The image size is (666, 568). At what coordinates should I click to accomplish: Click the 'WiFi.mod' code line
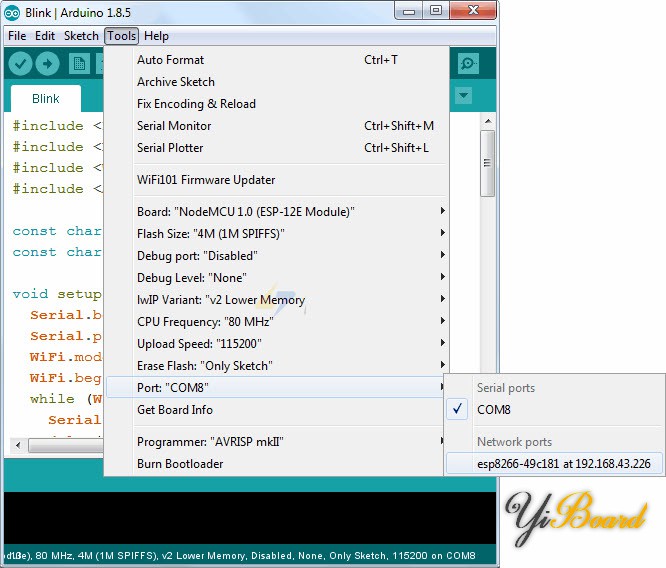coord(66,357)
